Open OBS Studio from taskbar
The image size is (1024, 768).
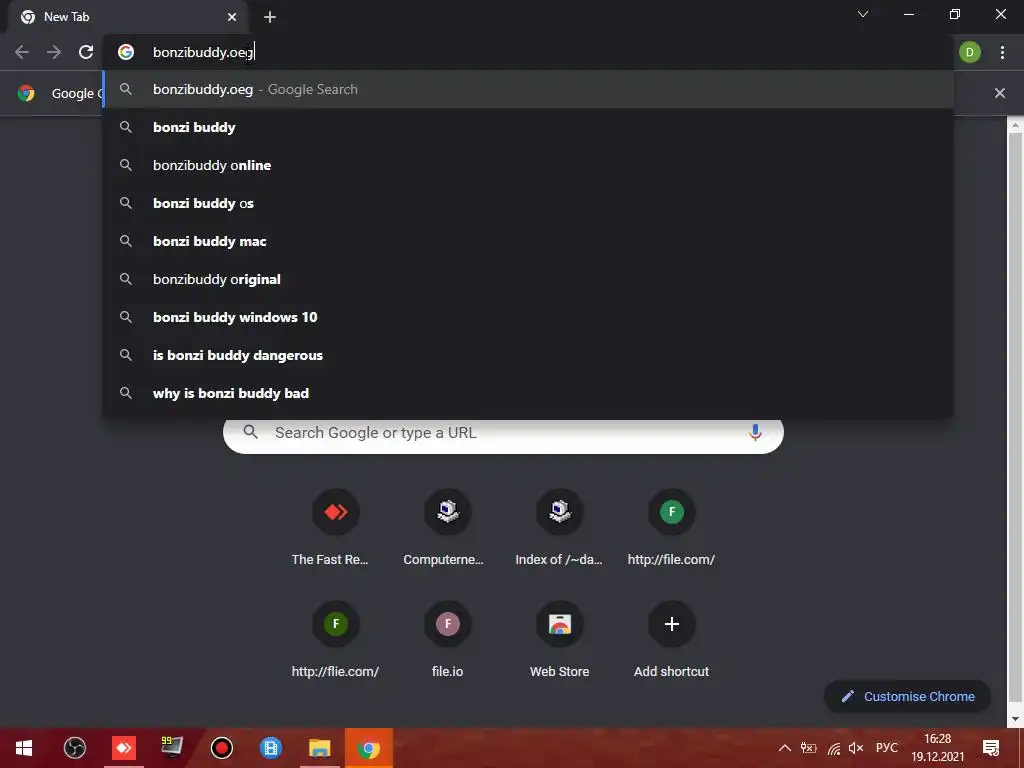pyautogui.click(x=74, y=748)
